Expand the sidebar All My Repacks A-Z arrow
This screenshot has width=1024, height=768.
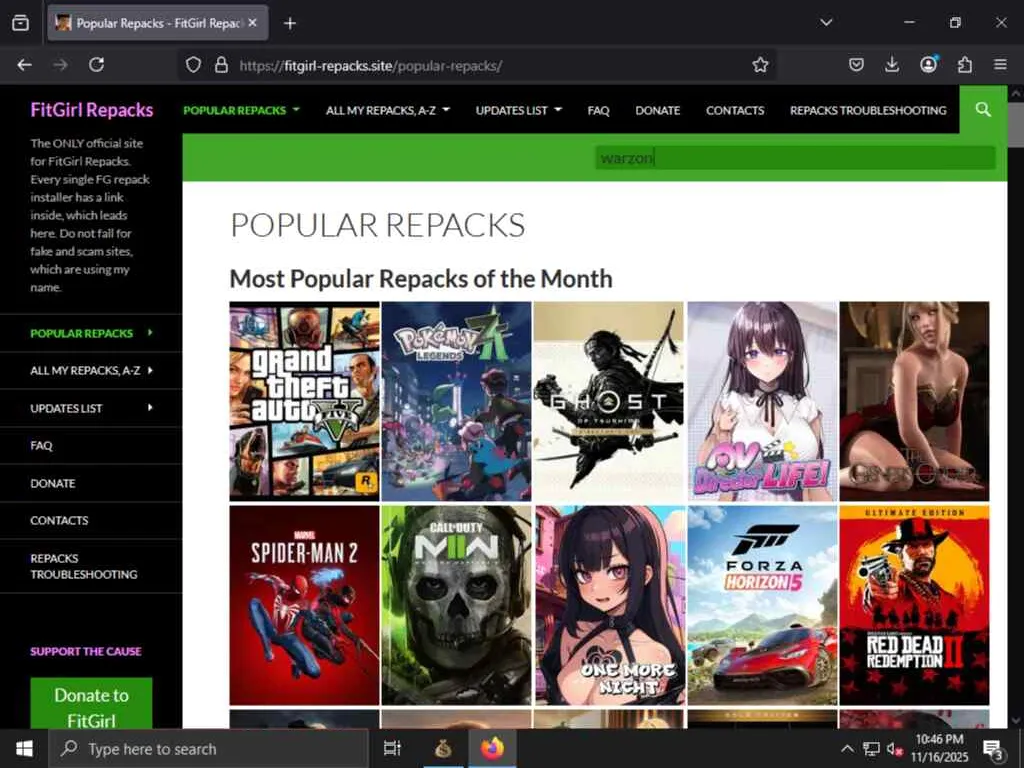click(x=150, y=370)
